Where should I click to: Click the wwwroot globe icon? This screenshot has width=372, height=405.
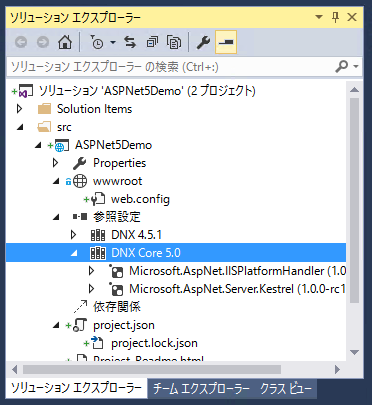(x=80, y=181)
